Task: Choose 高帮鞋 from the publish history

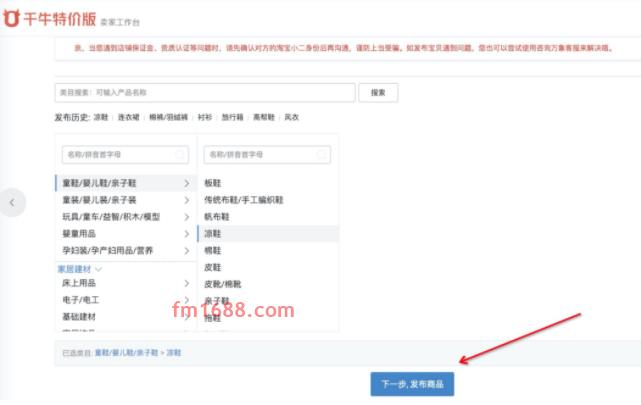Action: [x=264, y=117]
